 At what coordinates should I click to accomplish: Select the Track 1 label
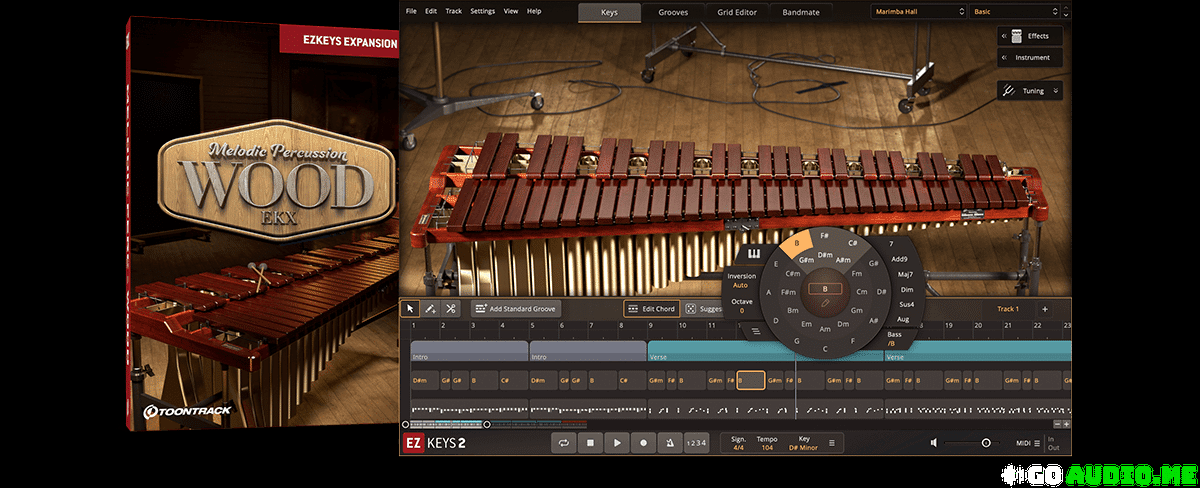(x=1008, y=309)
